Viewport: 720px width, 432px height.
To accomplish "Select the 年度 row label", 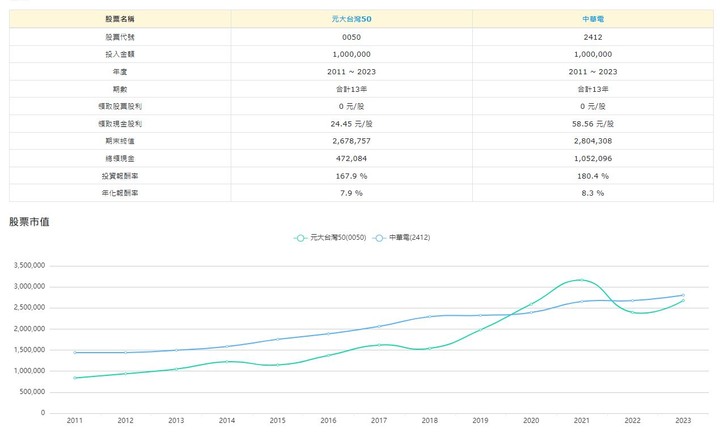I will coord(120,72).
